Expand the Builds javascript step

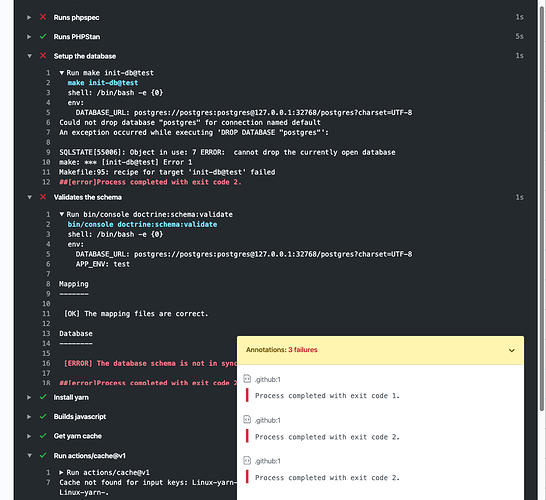[29, 417]
